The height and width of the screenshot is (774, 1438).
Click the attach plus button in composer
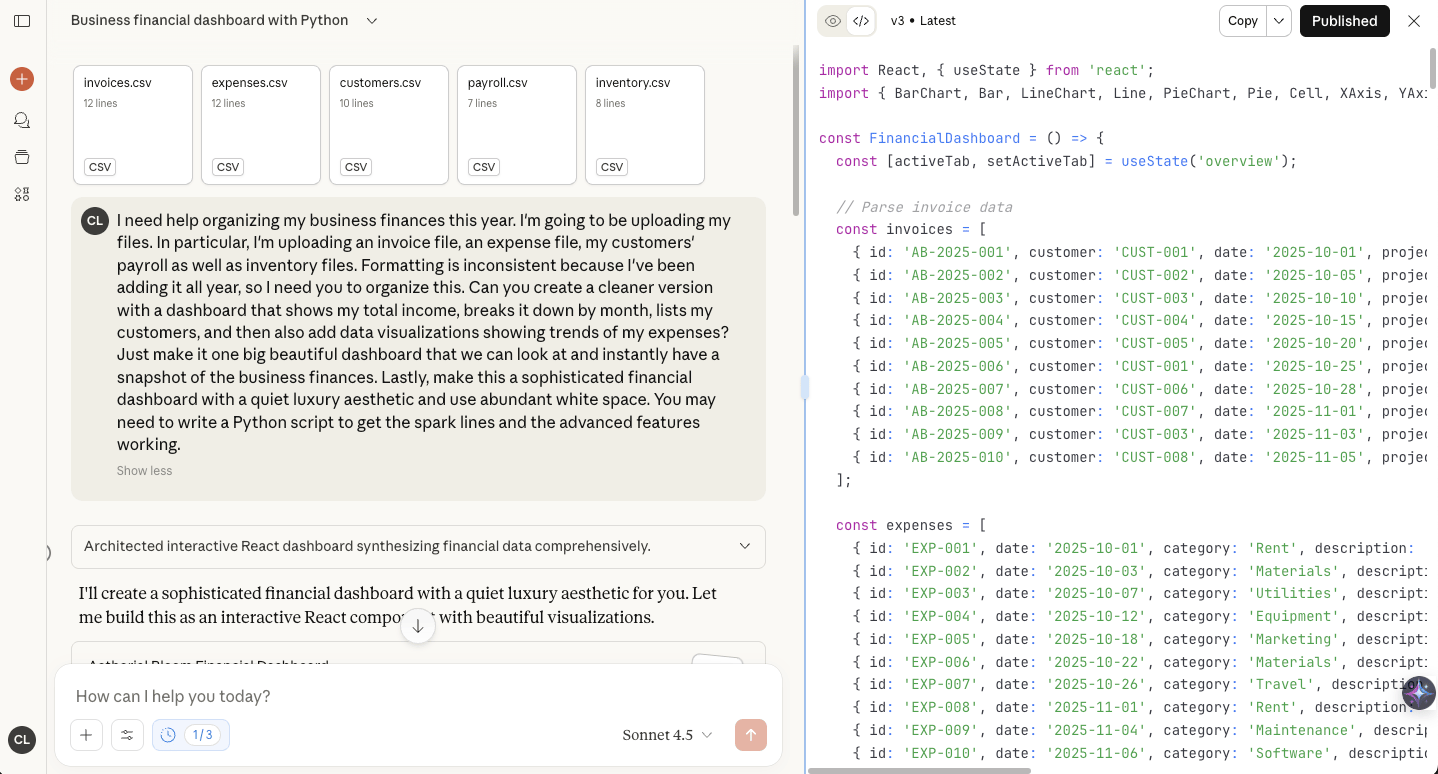click(x=86, y=735)
